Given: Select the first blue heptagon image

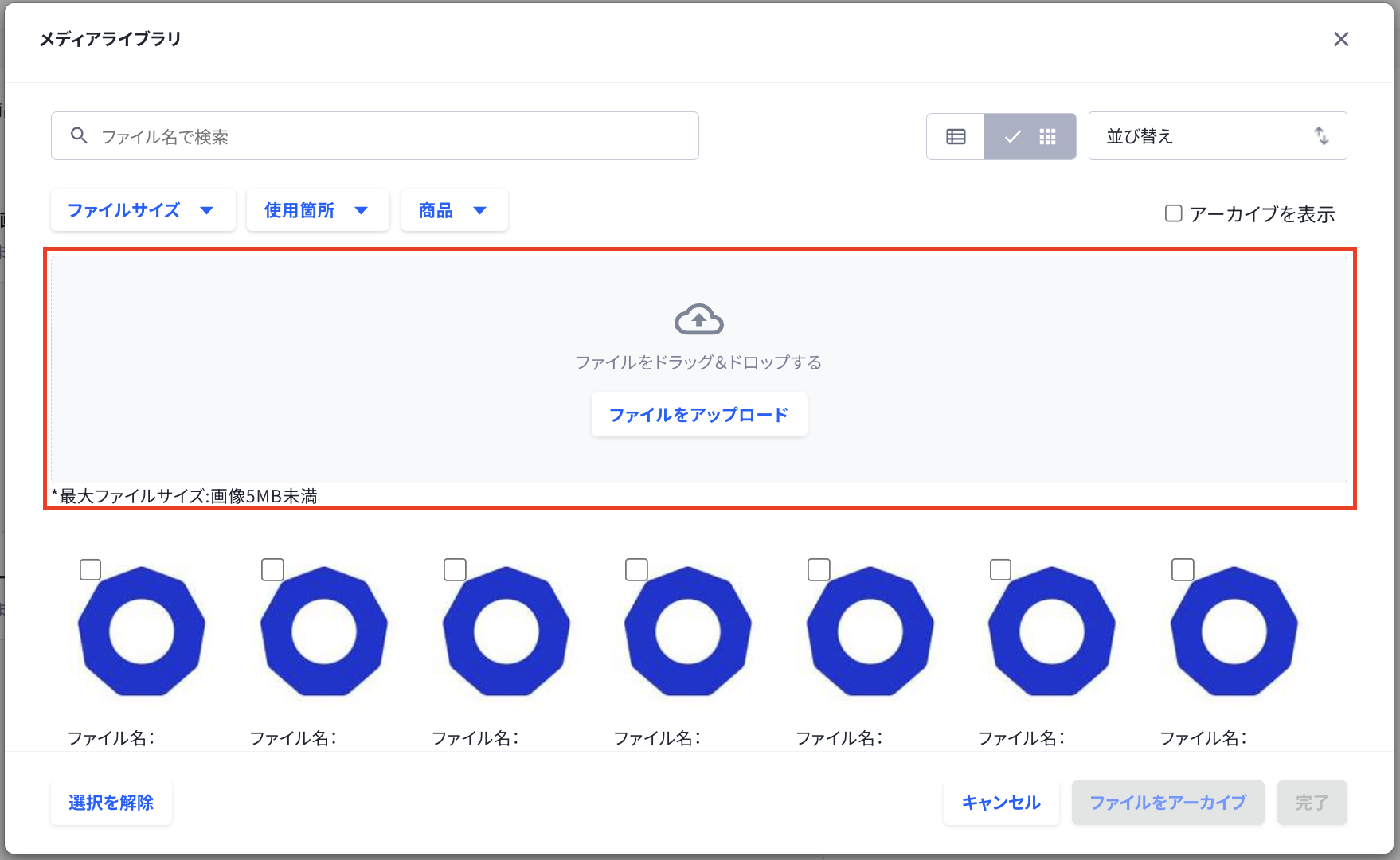Looking at the screenshot, I should pyautogui.click(x=142, y=631).
